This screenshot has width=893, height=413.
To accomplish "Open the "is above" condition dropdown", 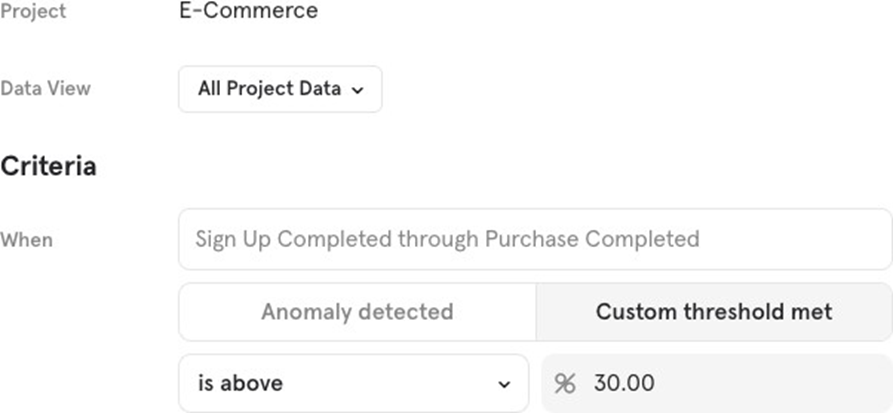I will point(353,383).
